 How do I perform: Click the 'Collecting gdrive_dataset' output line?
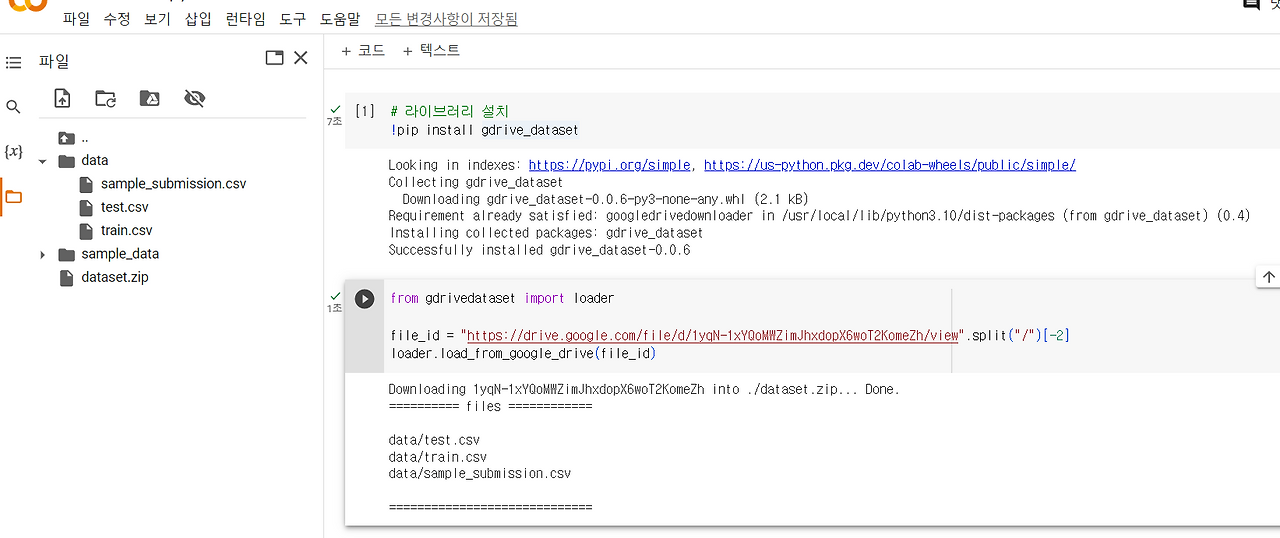click(x=476, y=182)
